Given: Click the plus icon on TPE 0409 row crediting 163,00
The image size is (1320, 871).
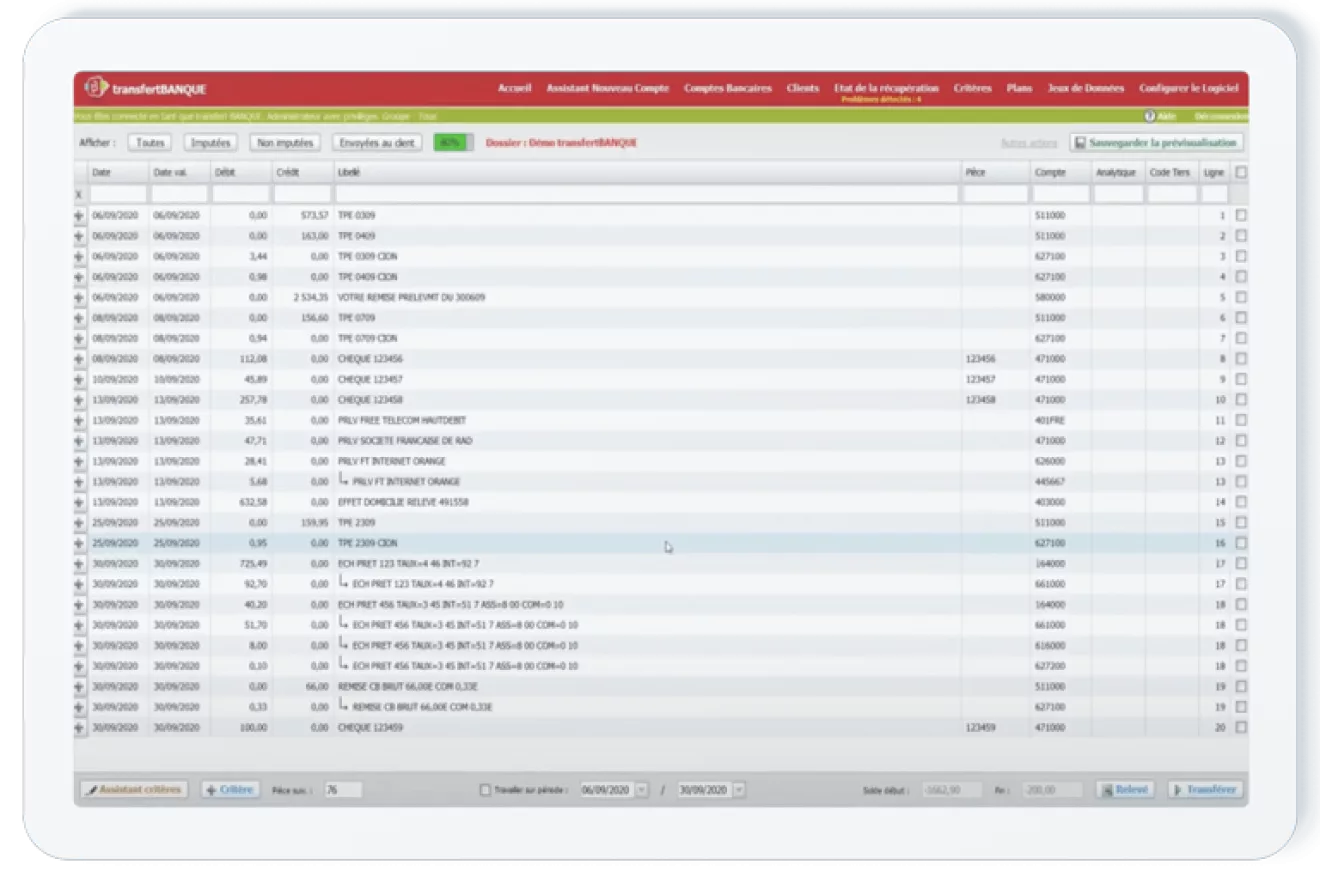Looking at the screenshot, I should click(x=79, y=236).
